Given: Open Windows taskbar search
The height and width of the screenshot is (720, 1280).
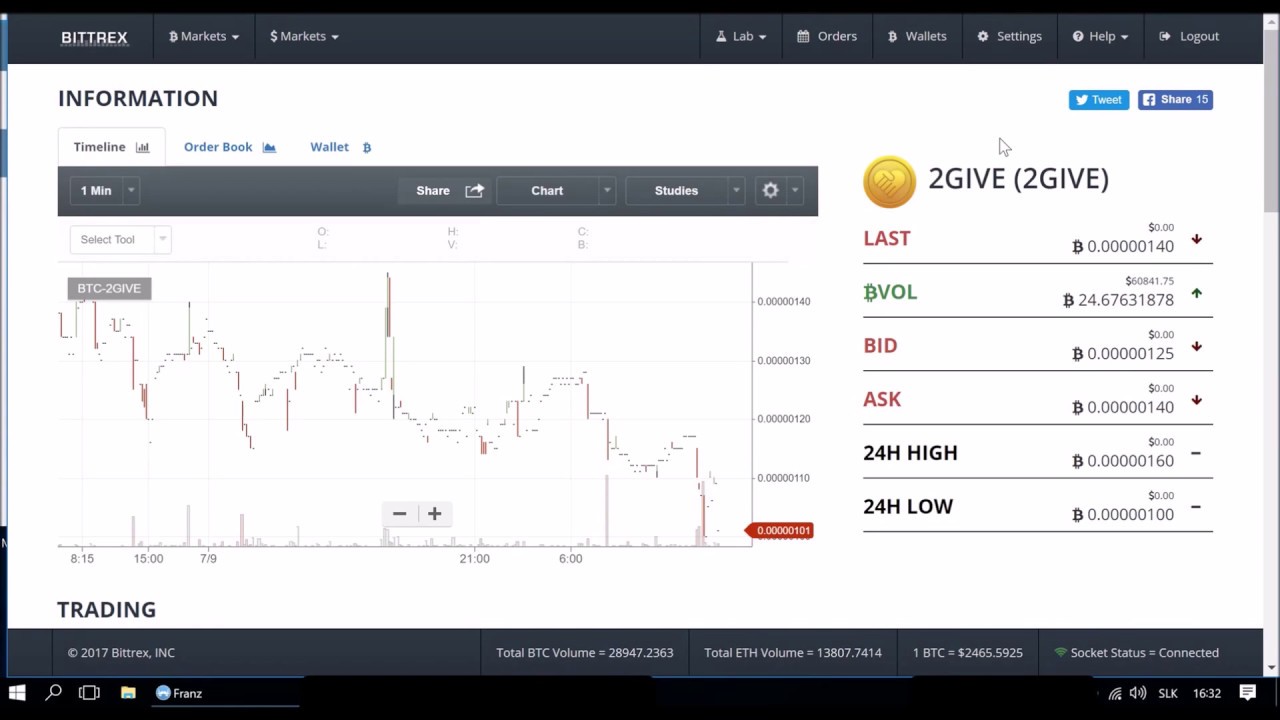Looking at the screenshot, I should click(x=54, y=693).
